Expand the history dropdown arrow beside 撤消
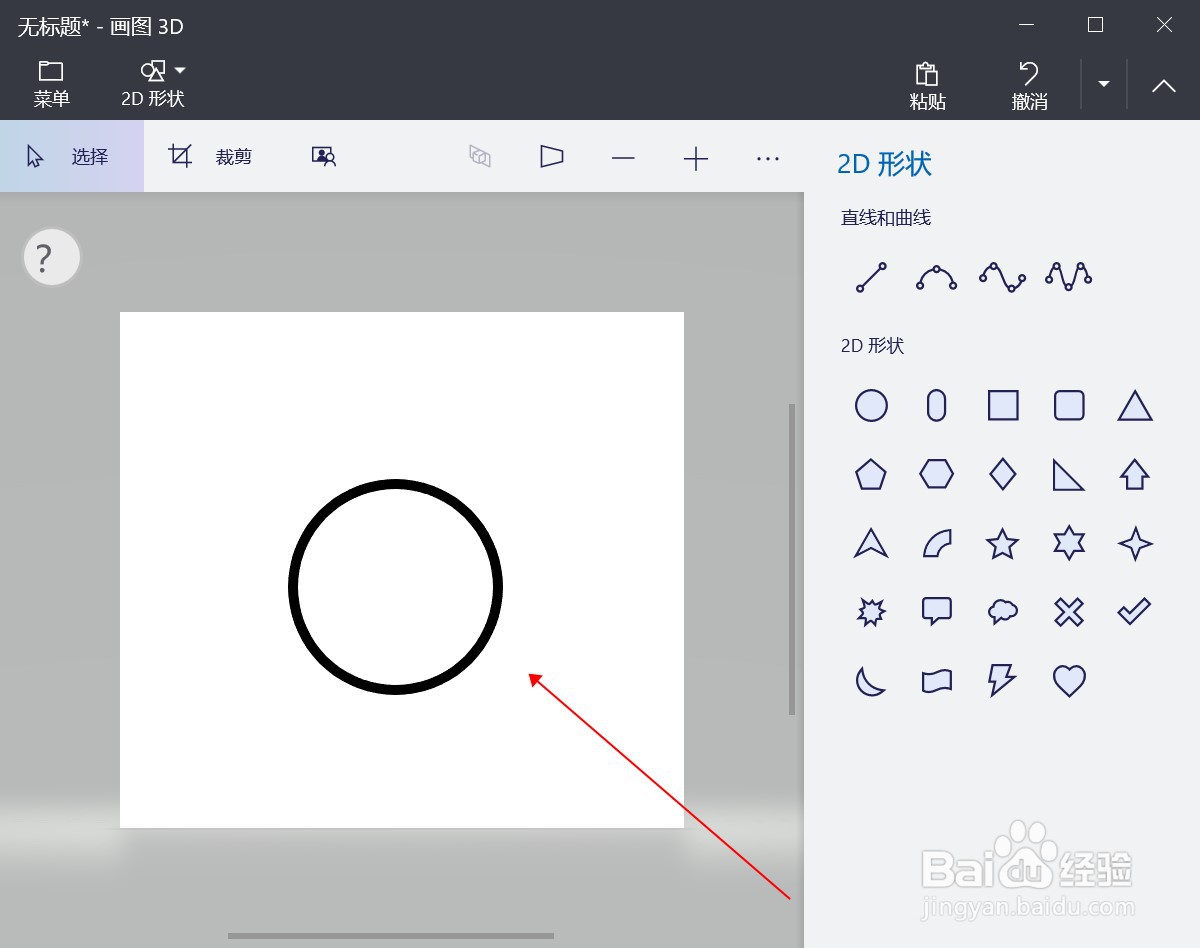Screen dimensions: 1200x948 [1104, 84]
